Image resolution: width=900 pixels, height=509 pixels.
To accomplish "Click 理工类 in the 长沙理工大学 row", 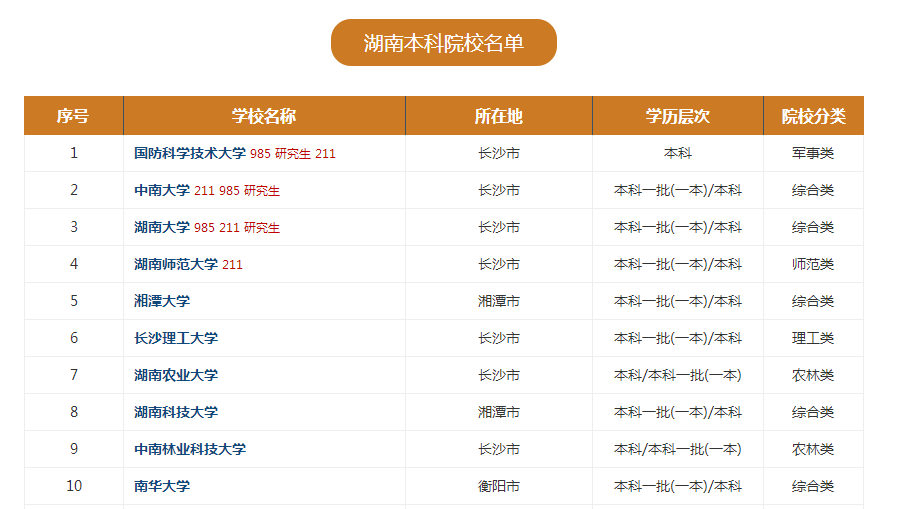I will 813,338.
